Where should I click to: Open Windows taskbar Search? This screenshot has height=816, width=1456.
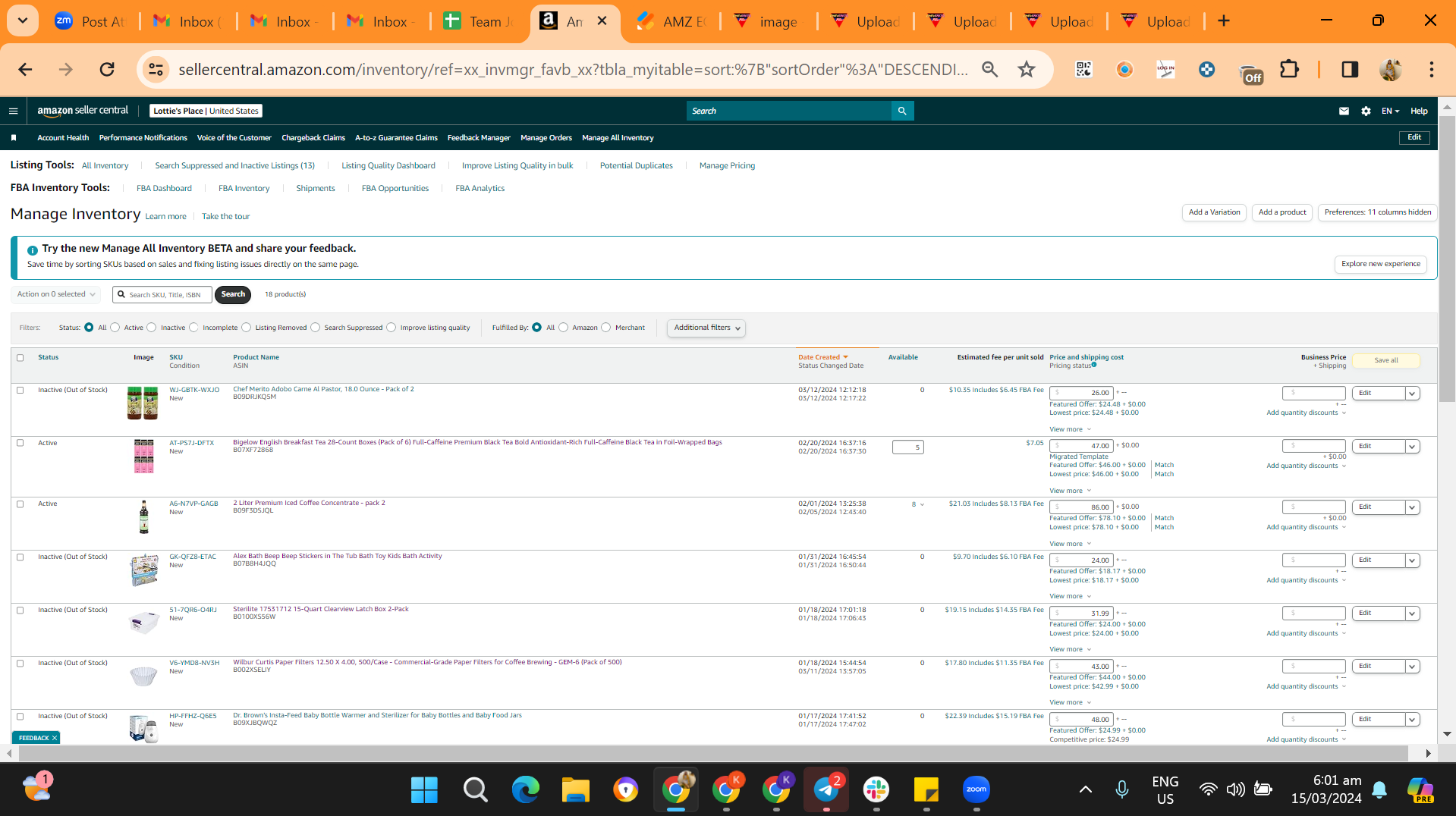coord(475,789)
